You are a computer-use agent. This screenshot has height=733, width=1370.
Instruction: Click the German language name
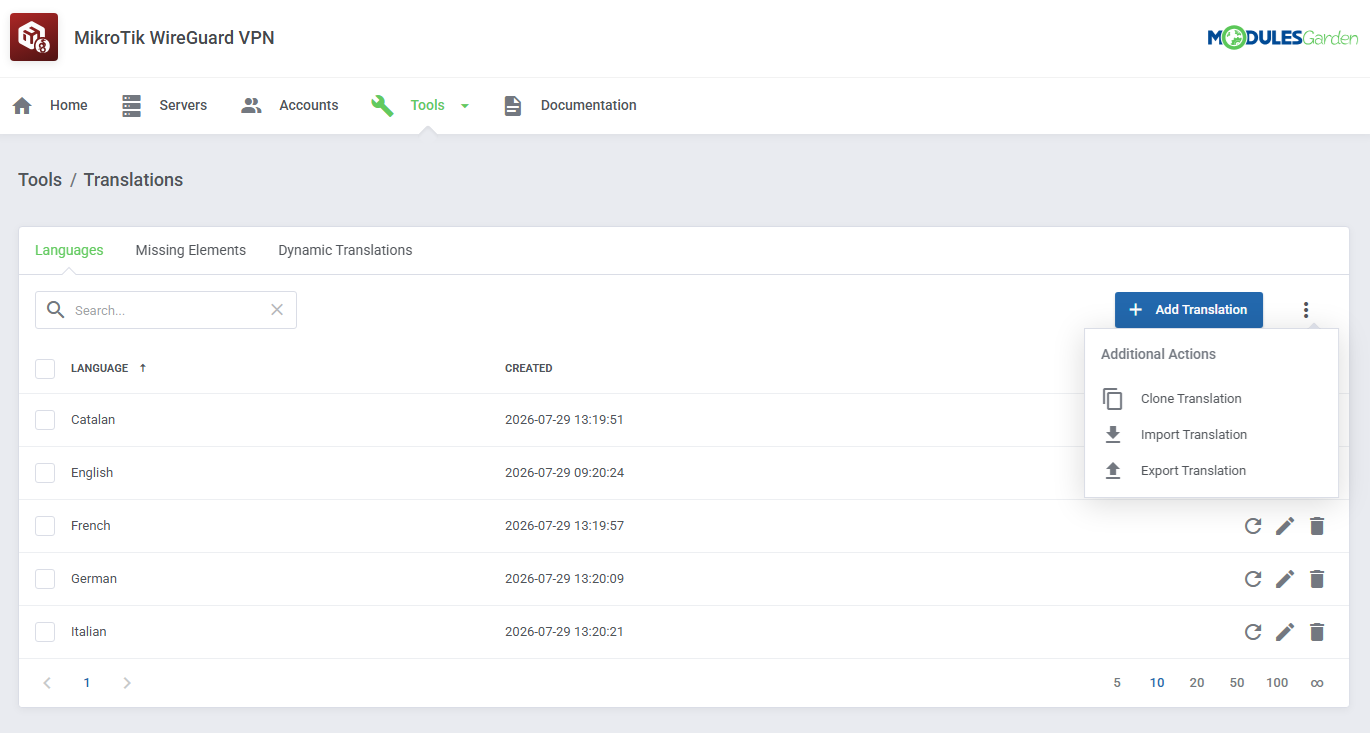[94, 579]
